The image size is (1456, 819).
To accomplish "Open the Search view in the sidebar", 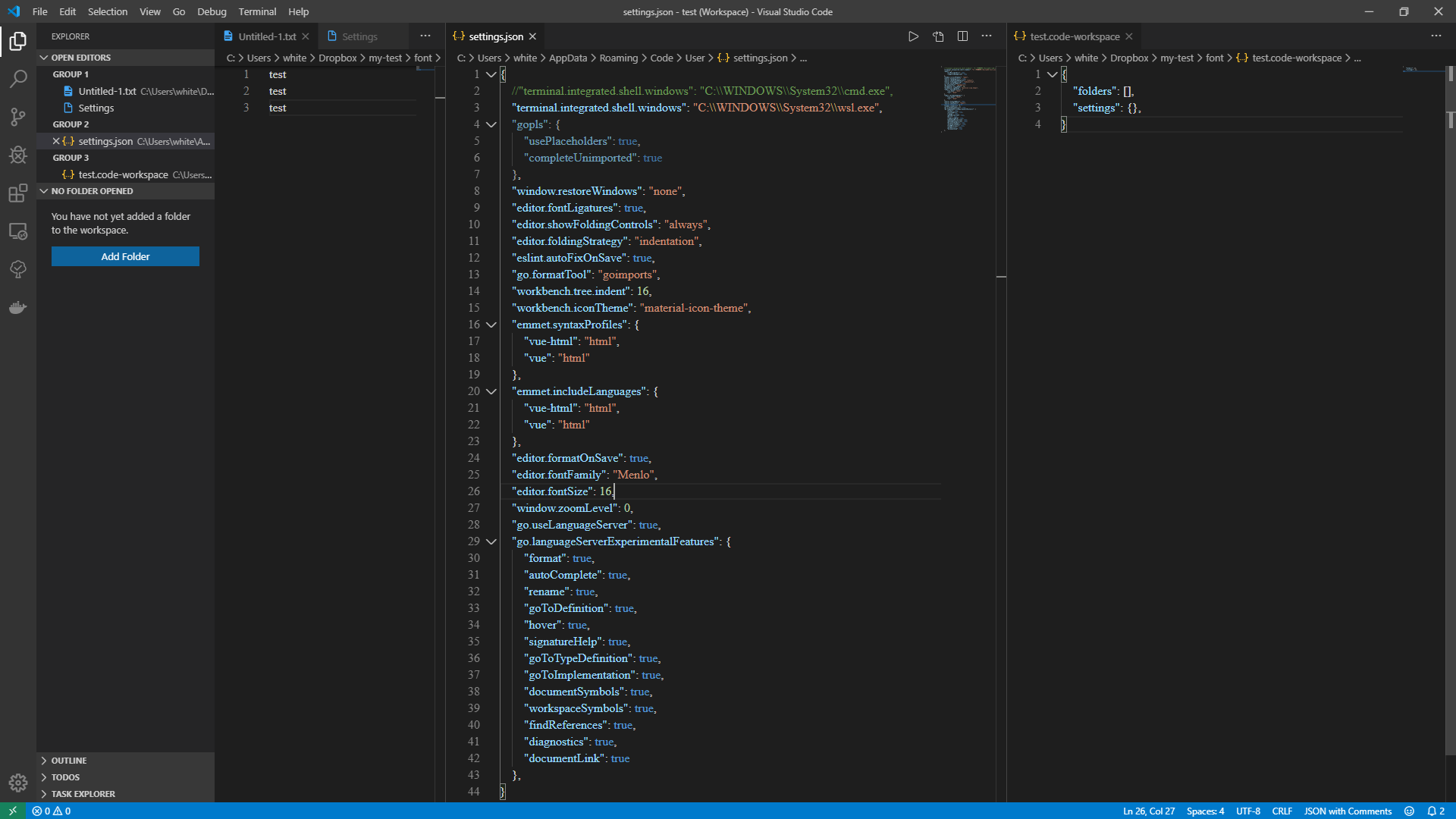I will (18, 79).
